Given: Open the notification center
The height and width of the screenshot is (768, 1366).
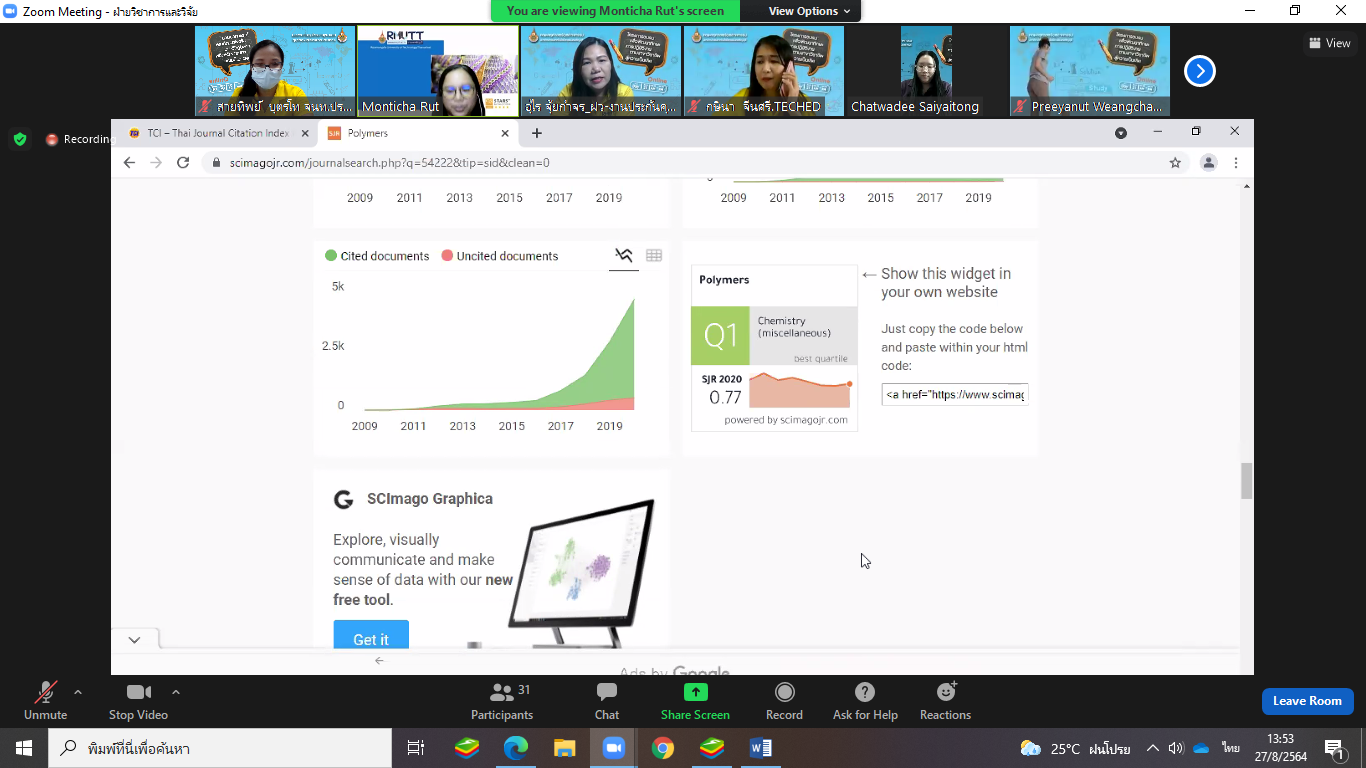Looking at the screenshot, I should (1335, 748).
